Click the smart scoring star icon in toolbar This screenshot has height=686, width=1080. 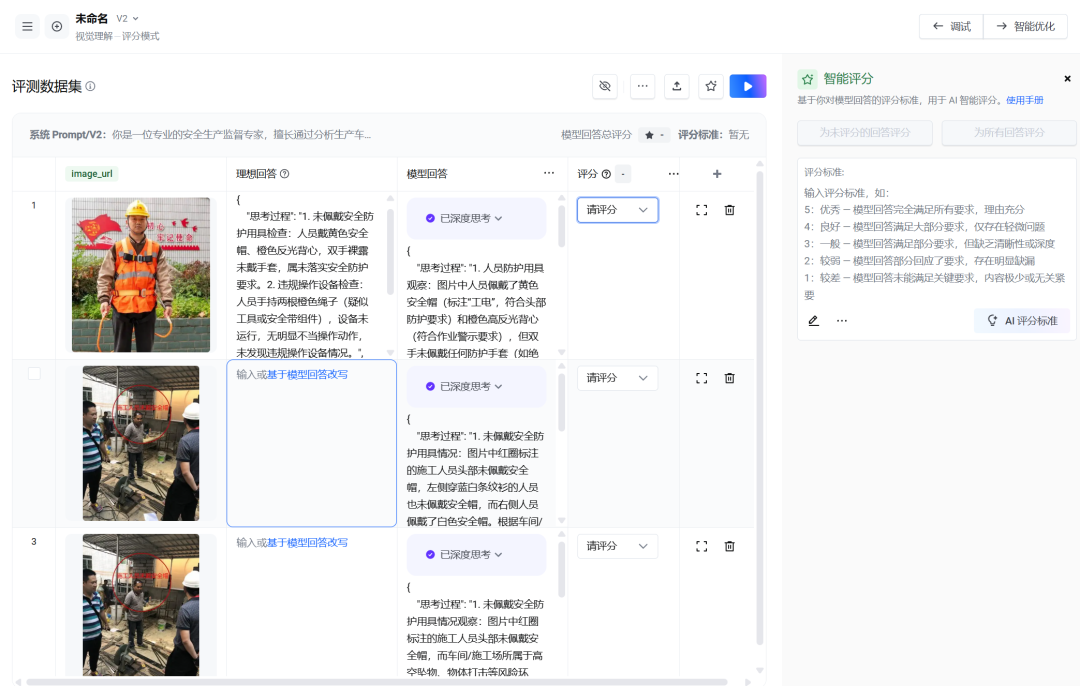(711, 87)
